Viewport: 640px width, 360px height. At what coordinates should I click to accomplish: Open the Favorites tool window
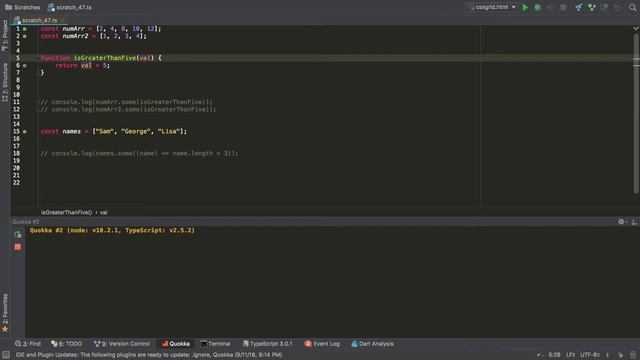point(5,313)
